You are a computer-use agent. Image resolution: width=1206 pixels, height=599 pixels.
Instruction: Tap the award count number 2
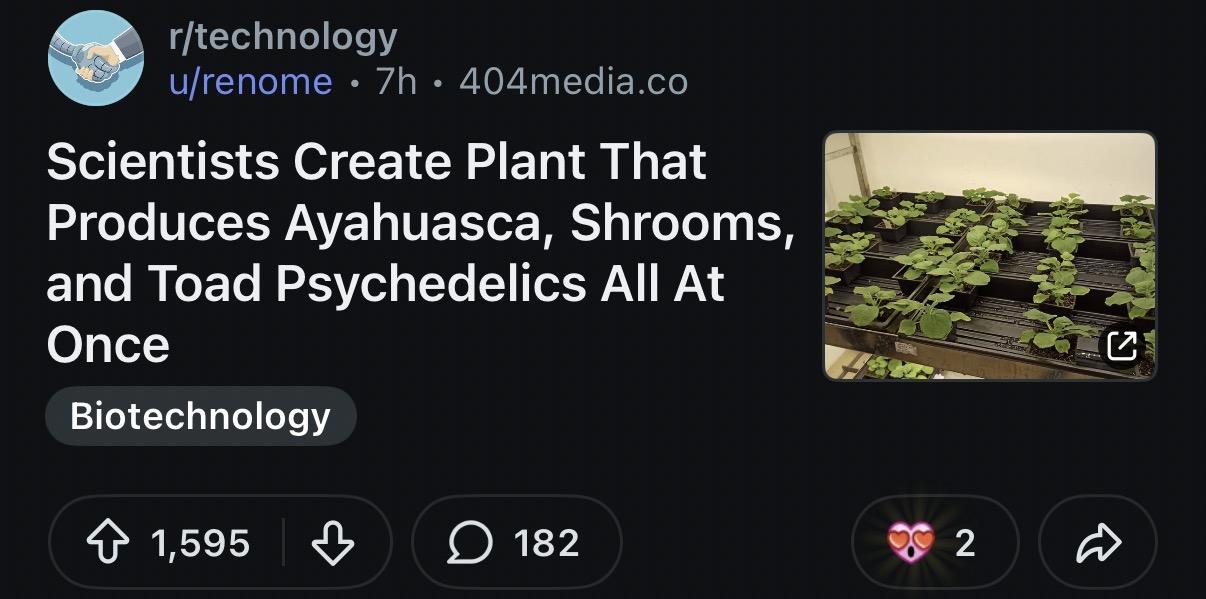[x=965, y=543]
